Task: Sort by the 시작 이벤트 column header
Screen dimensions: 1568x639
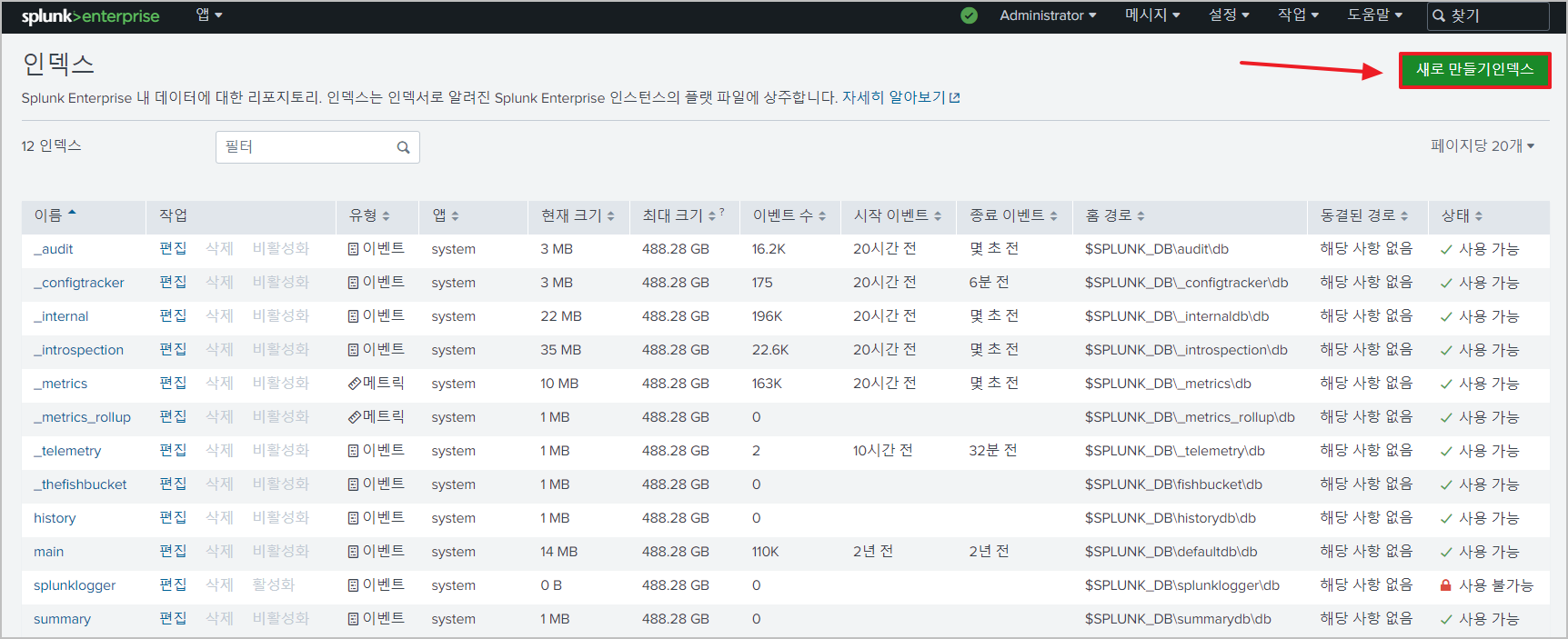Action: [898, 215]
